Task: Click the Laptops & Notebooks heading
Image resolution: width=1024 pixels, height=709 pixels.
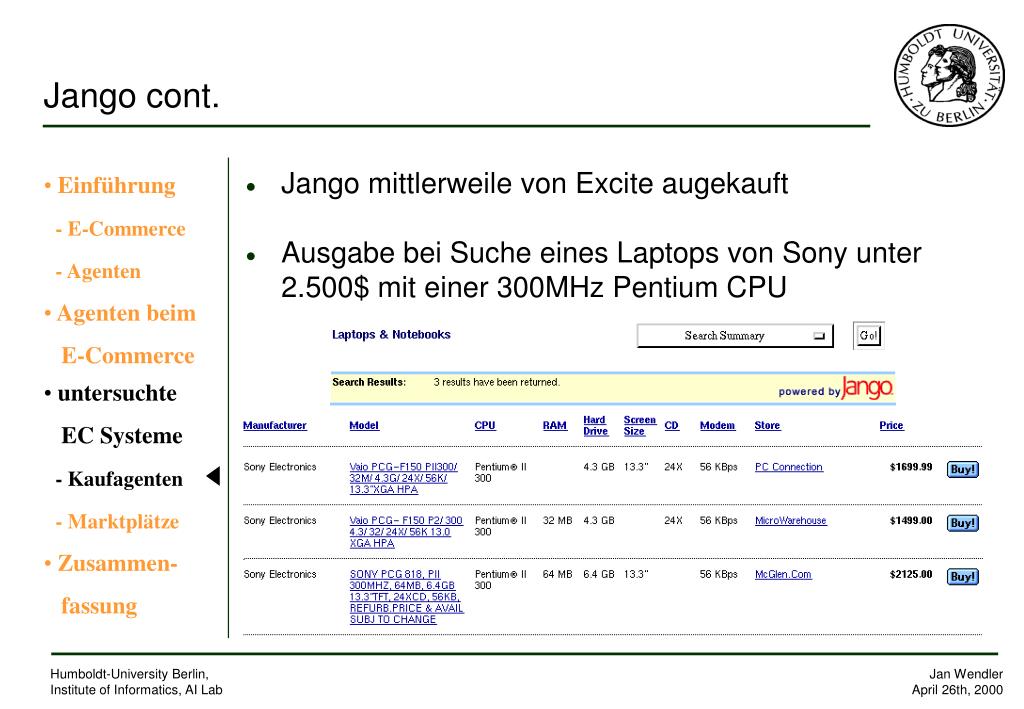Action: 391,335
